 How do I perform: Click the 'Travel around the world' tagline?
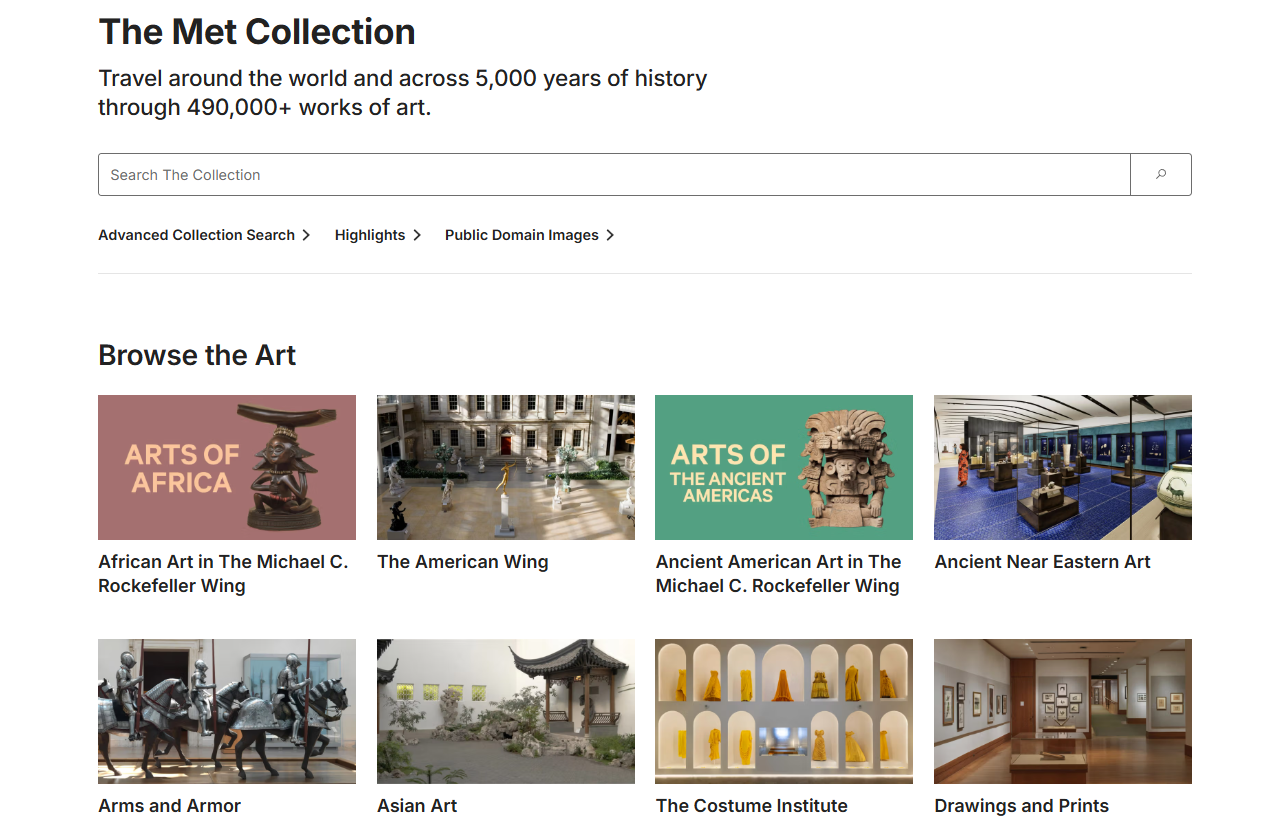coord(403,93)
